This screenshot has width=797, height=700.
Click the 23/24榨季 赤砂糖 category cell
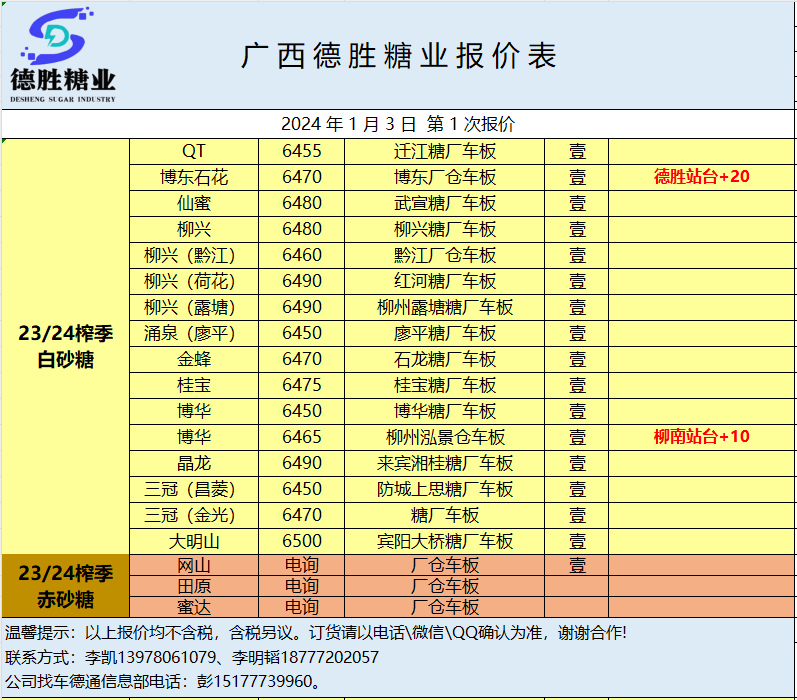coord(66,586)
